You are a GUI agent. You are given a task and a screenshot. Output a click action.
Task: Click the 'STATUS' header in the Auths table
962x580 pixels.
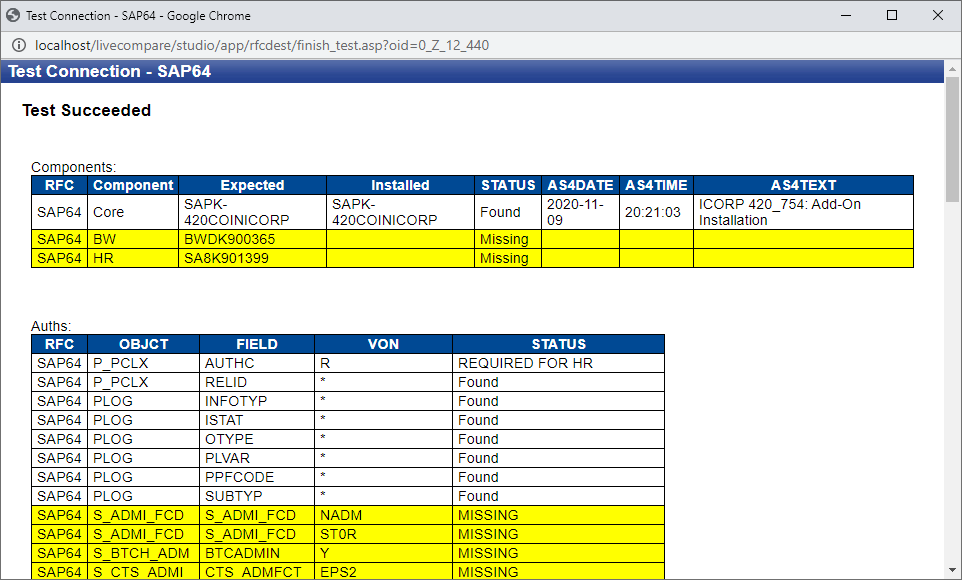pos(559,344)
